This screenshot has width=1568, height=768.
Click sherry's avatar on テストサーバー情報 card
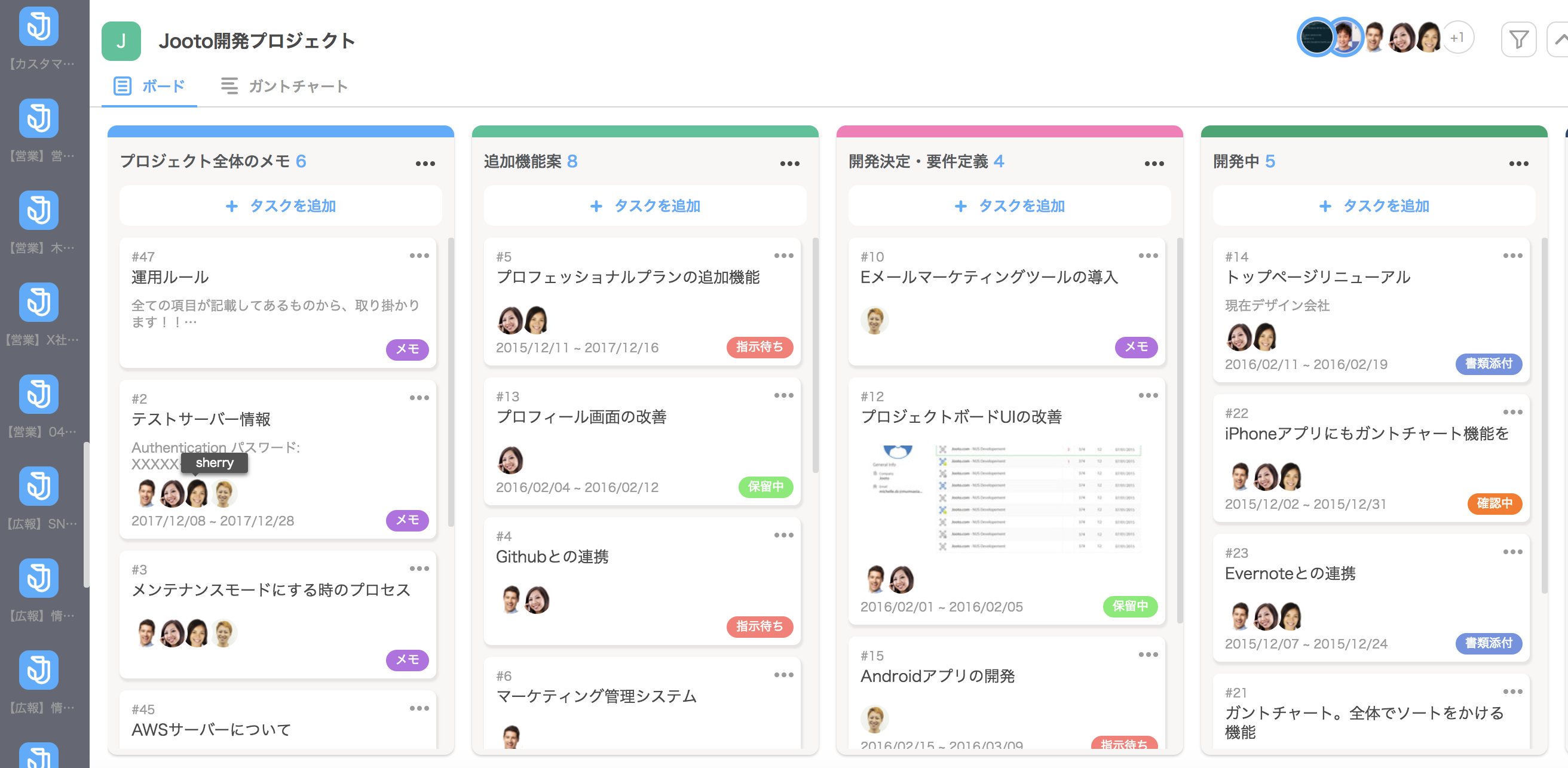pos(197,493)
